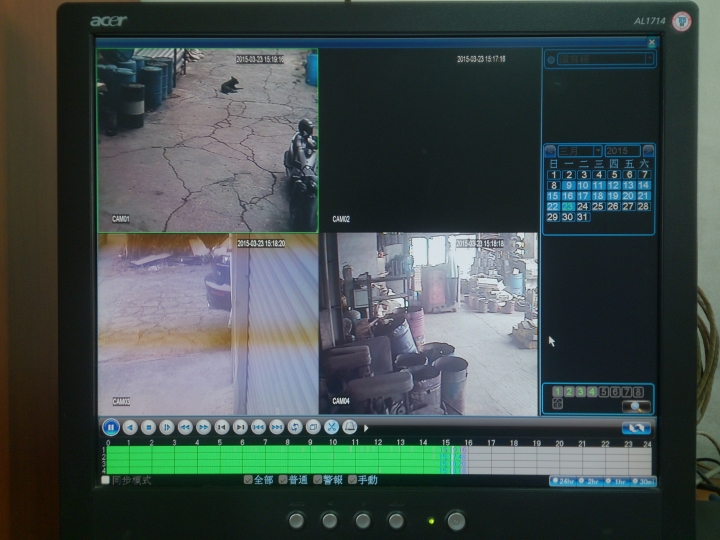The height and width of the screenshot is (540, 720).
Task: Click the select-all channels grid icon
Action: [557, 404]
